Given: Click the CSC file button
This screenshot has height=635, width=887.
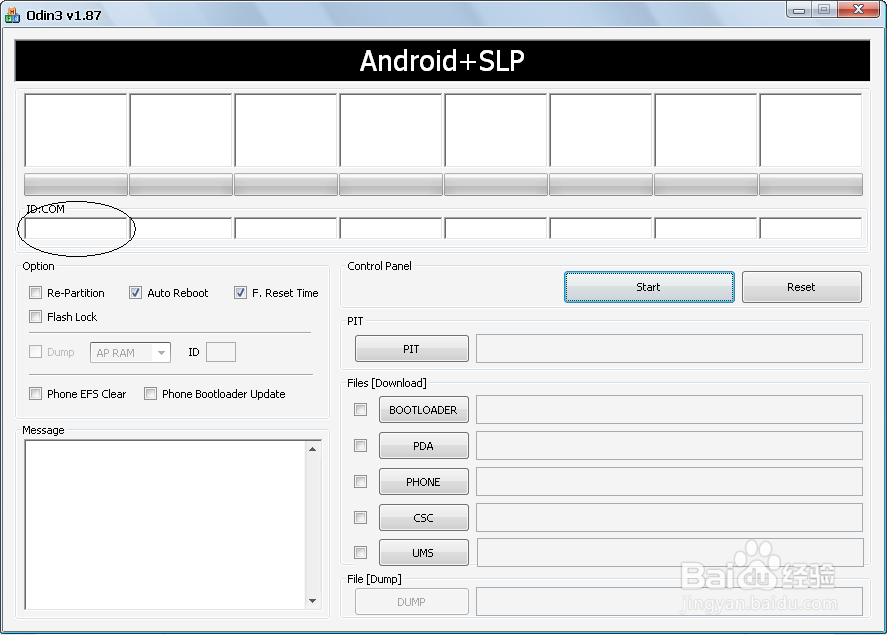Looking at the screenshot, I should 423,518.
